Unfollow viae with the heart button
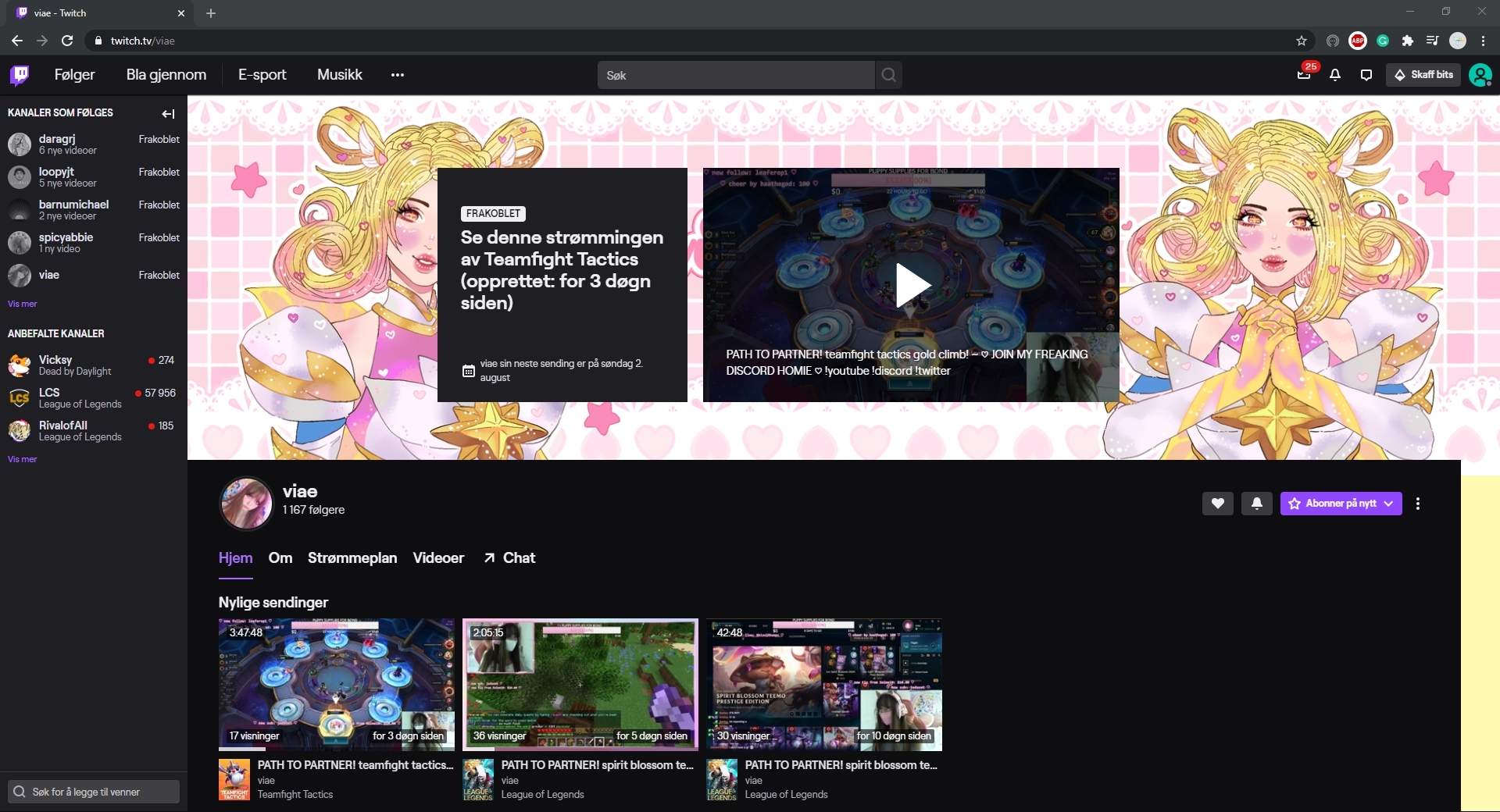The width and height of the screenshot is (1500, 812). point(1217,504)
